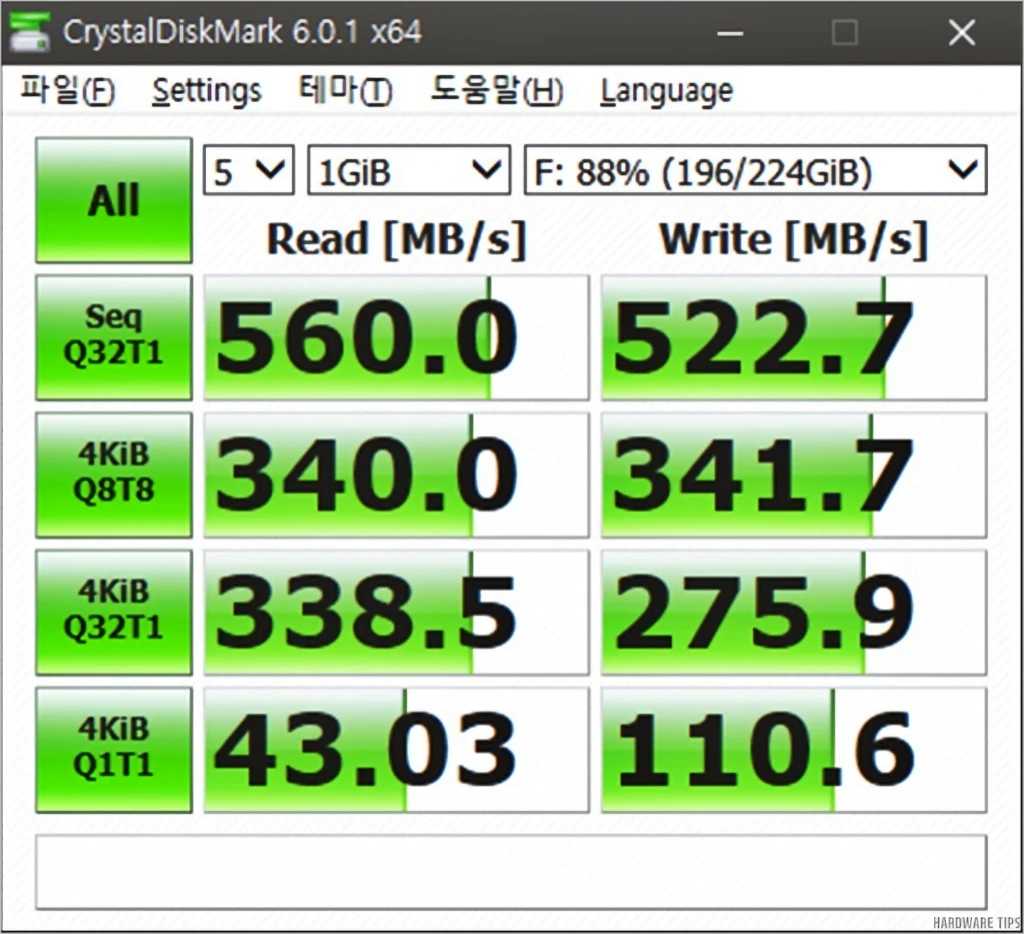Open the Settings menu
1024x934 pixels.
tap(206, 91)
